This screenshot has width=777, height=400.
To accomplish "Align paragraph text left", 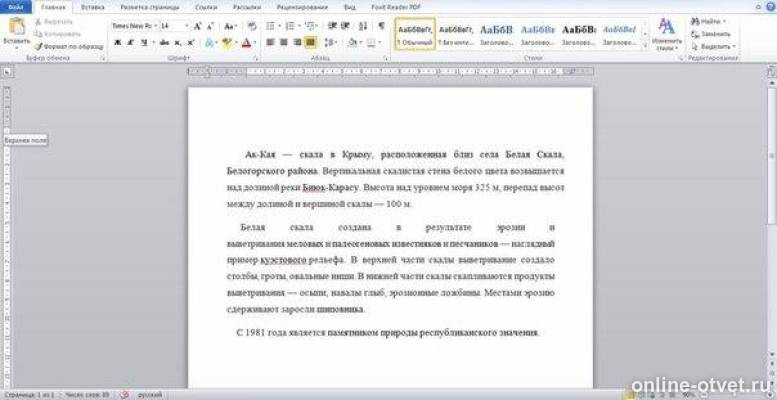I will [271, 43].
